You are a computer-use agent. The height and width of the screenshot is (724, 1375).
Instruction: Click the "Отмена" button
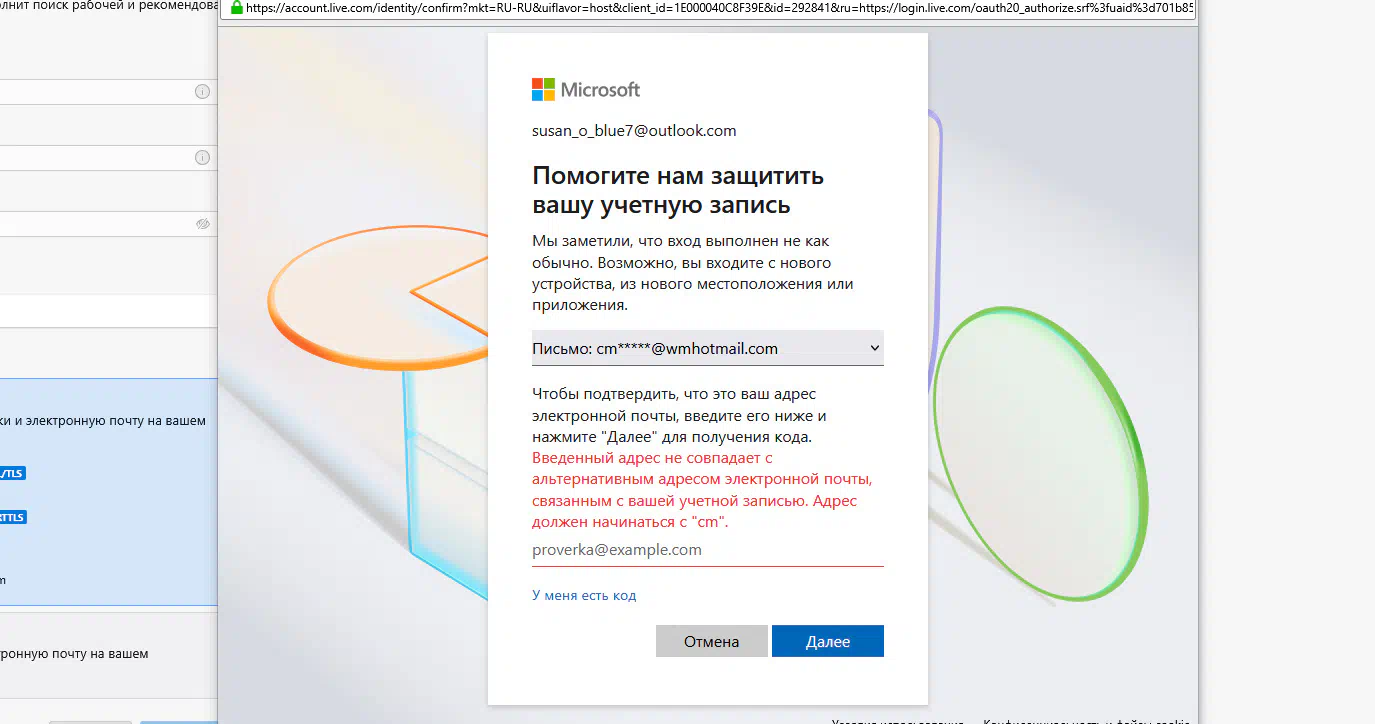coord(712,641)
